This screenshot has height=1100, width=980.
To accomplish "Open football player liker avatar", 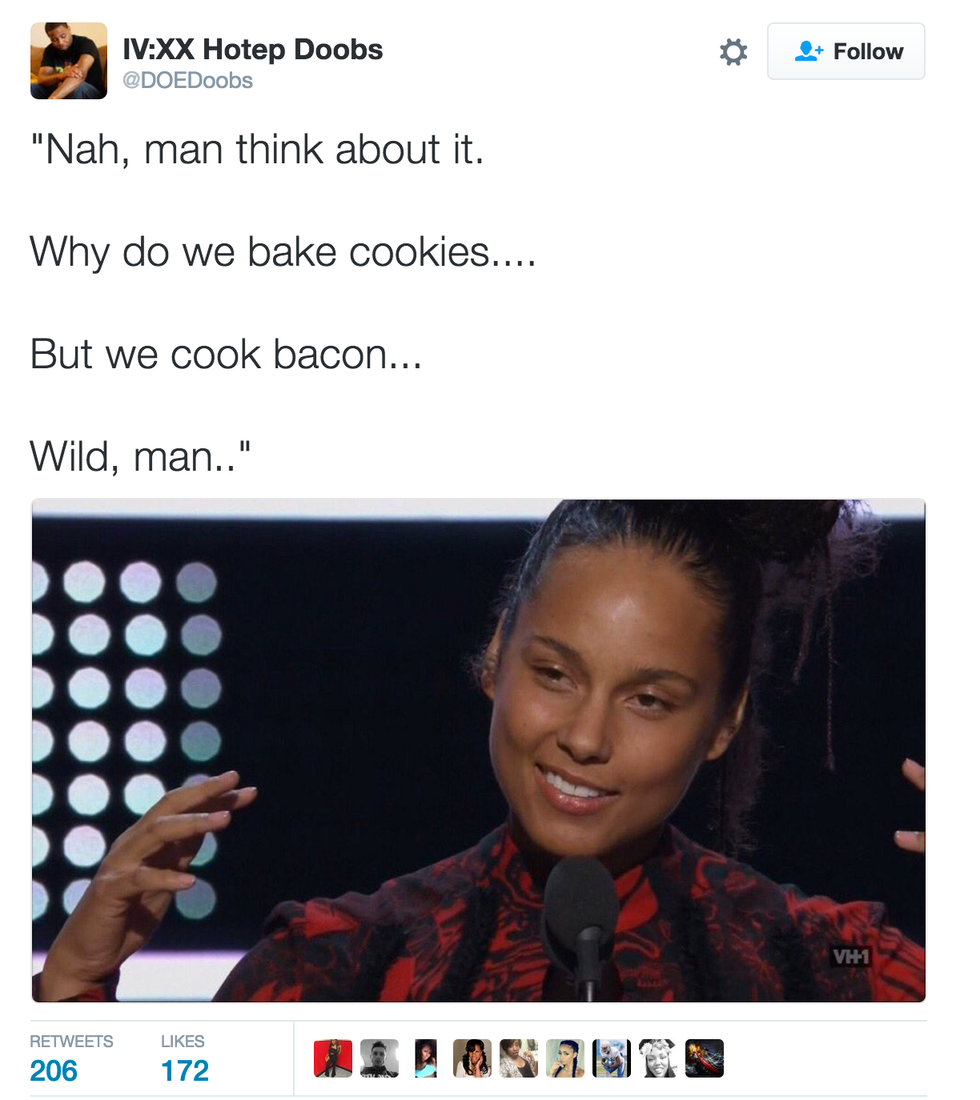I will point(611,1058).
